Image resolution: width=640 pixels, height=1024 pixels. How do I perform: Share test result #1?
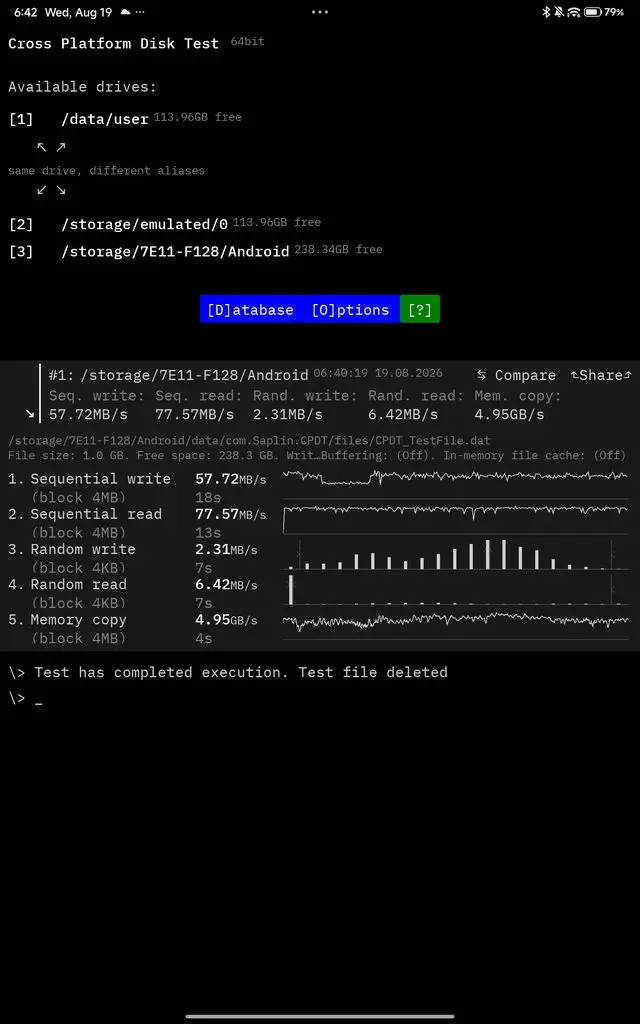click(x=601, y=376)
